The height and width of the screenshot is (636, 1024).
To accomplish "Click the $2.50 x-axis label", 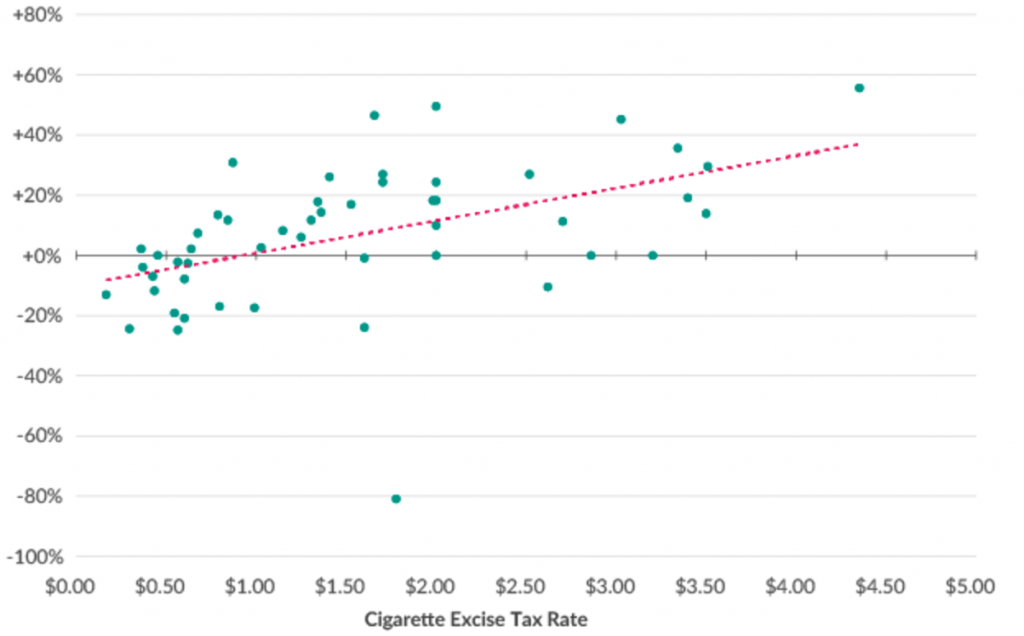I will (x=521, y=585).
